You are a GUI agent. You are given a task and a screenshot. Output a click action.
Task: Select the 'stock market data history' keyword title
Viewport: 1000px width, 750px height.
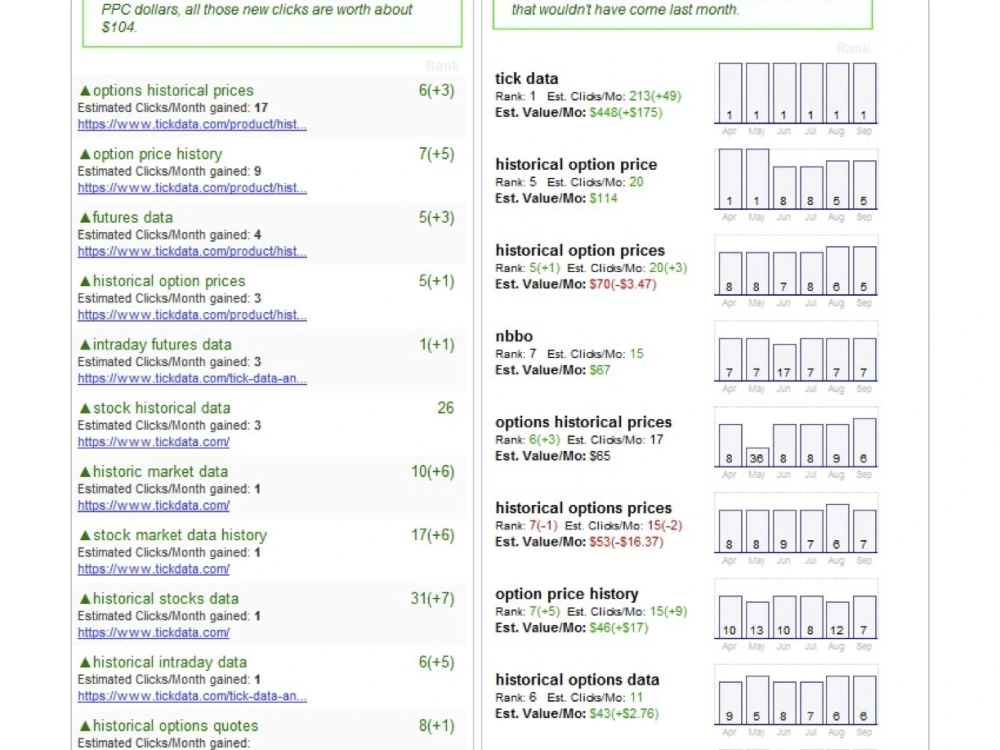tap(180, 535)
